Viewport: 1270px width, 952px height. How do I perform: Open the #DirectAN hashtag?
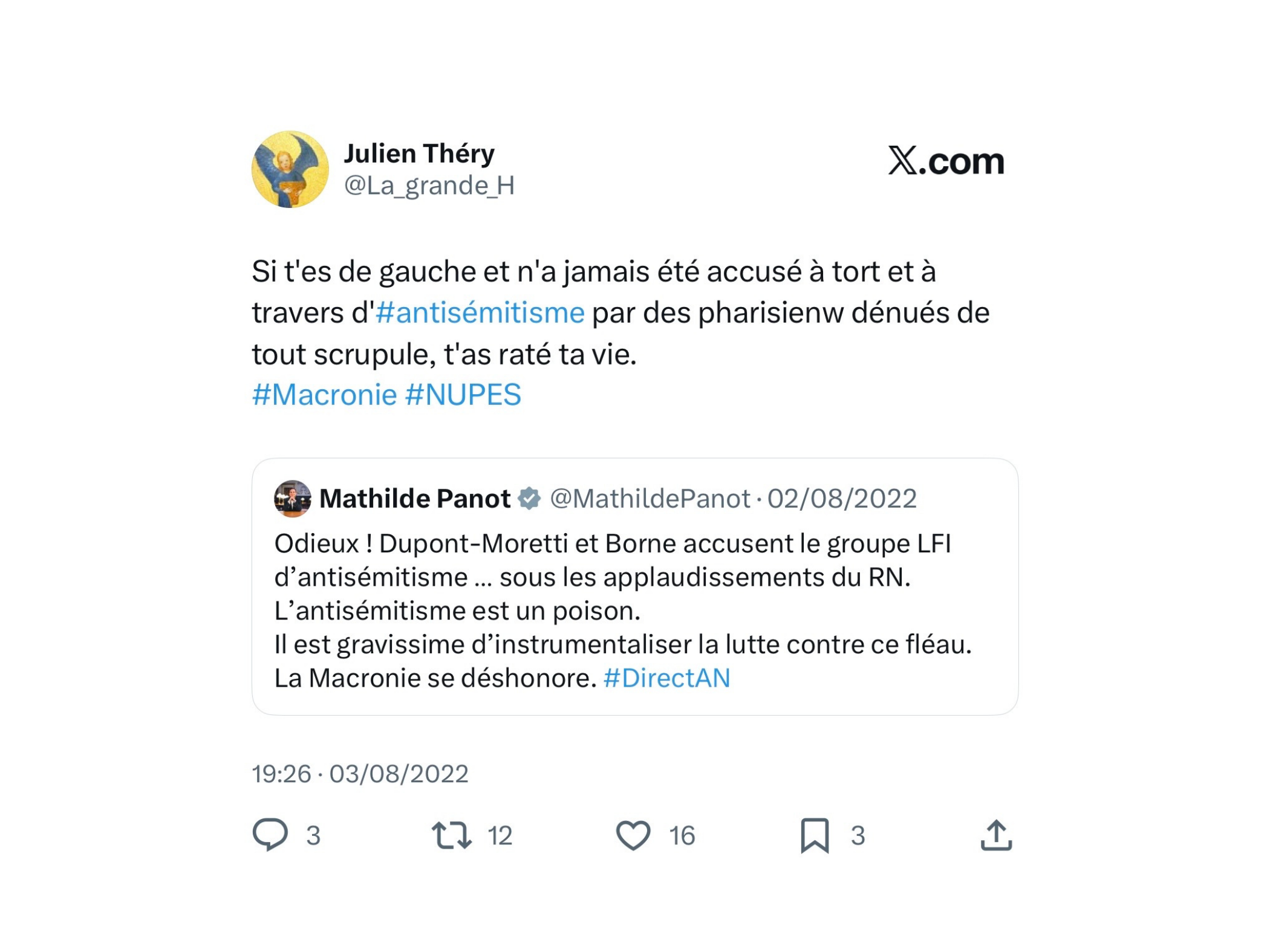click(666, 678)
